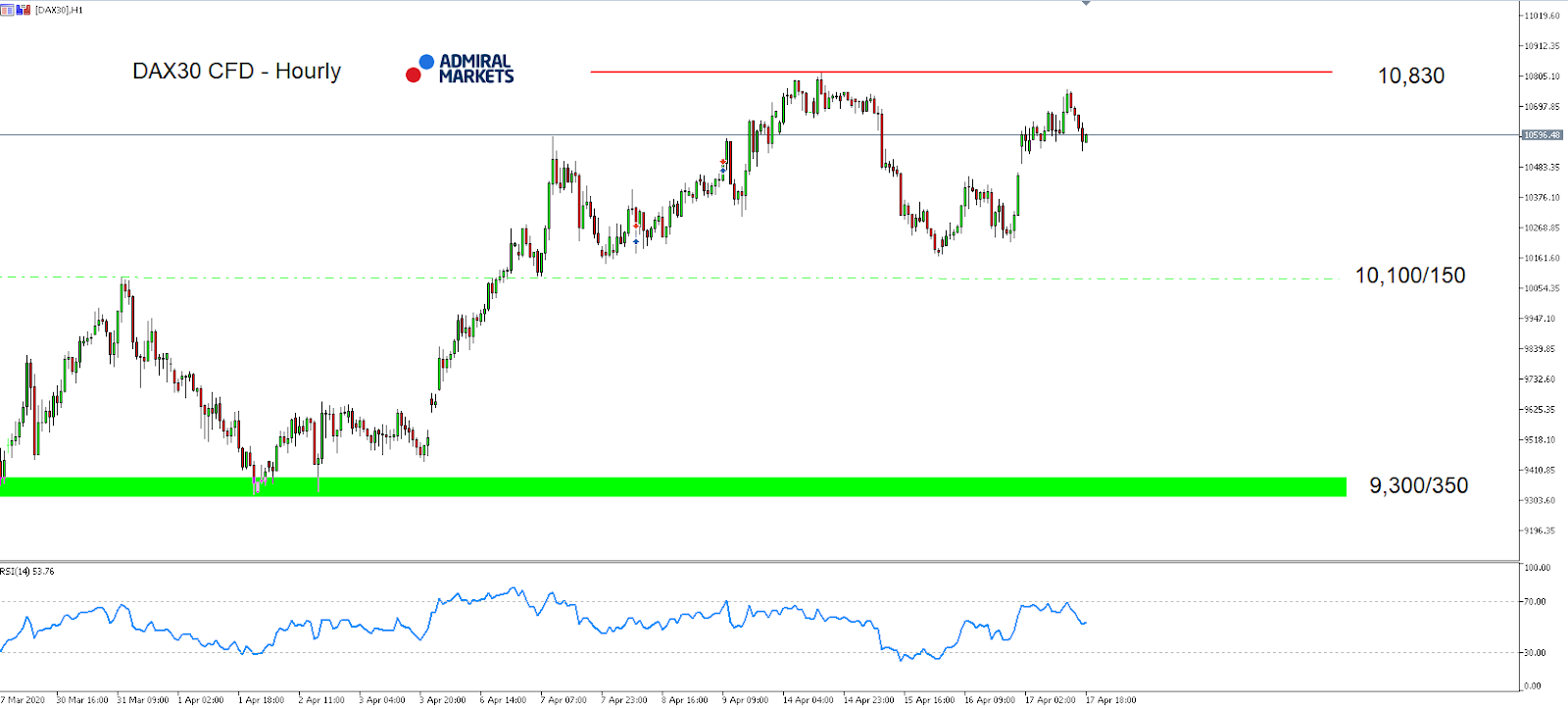
Task: Click price axis value 10805.10
Action: 1542,76
